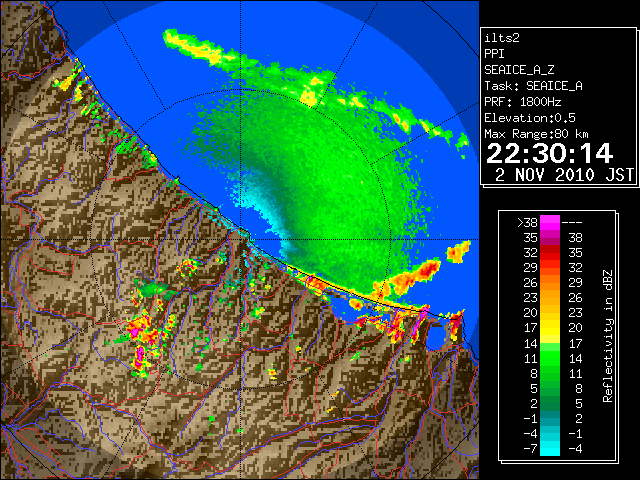Click the 22:30:14 timestamp
Image resolution: width=640 pixels, height=480 pixels.
pyautogui.click(x=549, y=153)
